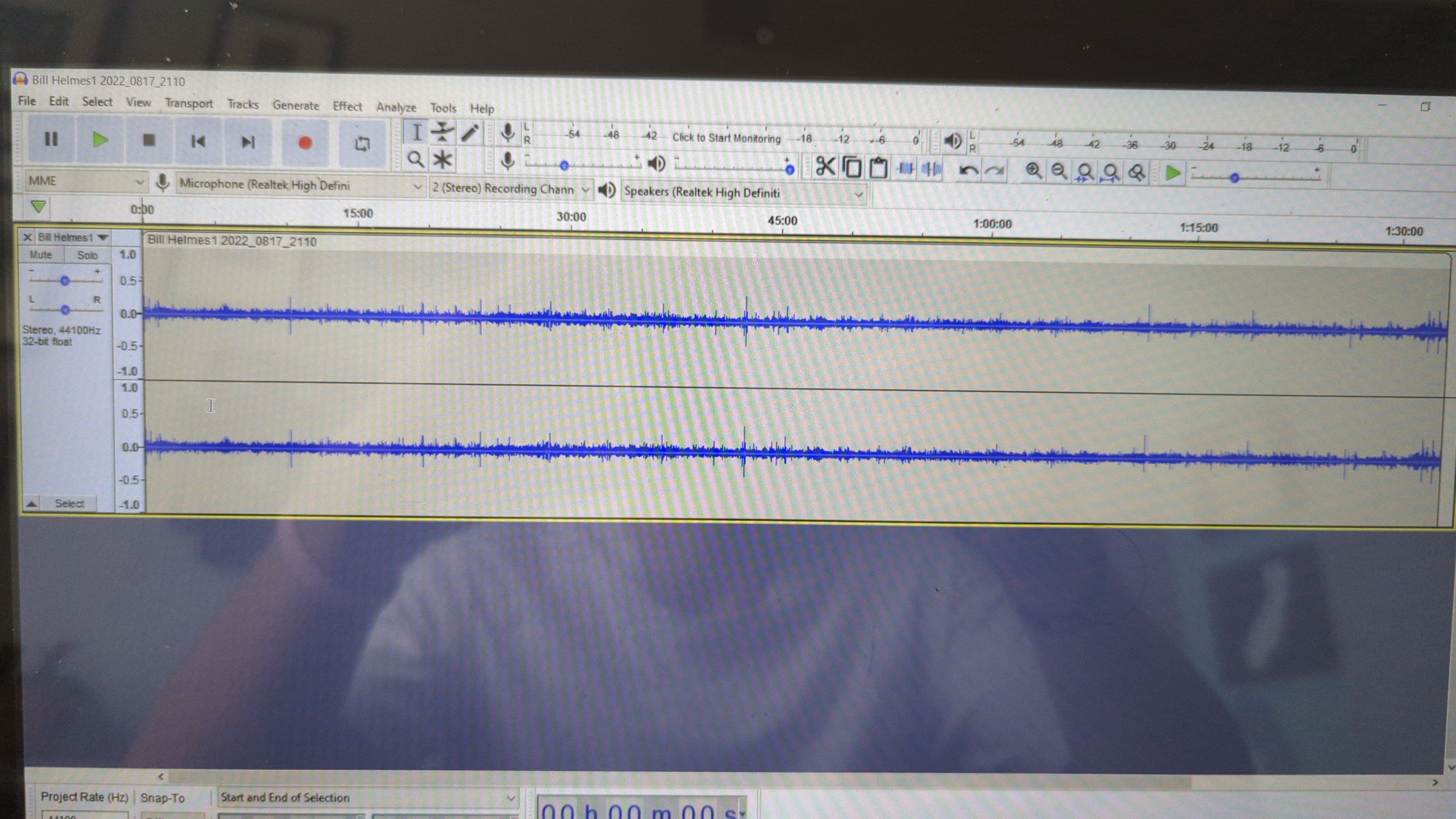Skip to start of track
The height and width of the screenshot is (819, 1456).
[198, 141]
